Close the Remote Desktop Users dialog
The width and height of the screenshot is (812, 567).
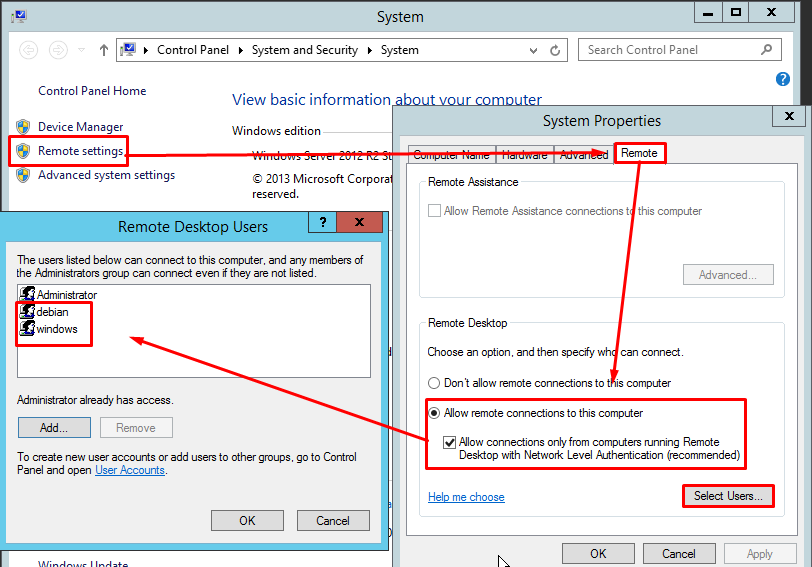pyautogui.click(x=359, y=223)
